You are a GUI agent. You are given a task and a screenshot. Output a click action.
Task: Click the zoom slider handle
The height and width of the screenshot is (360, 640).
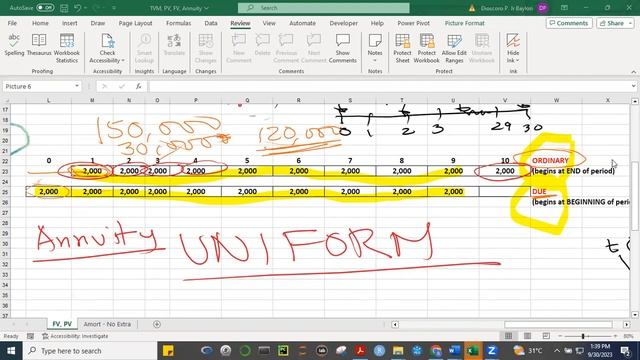point(583,336)
